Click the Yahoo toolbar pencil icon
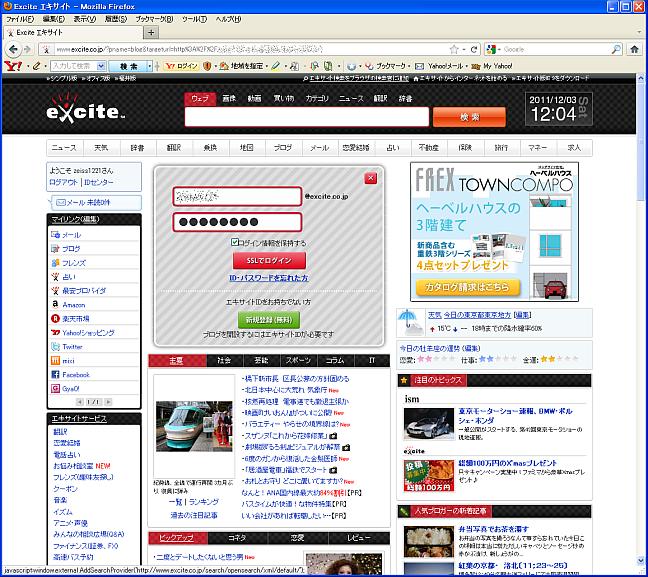This screenshot has width=648, height=577. (36, 66)
